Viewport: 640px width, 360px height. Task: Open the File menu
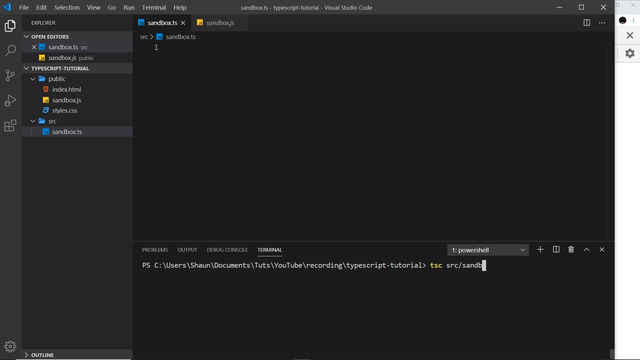24,7
